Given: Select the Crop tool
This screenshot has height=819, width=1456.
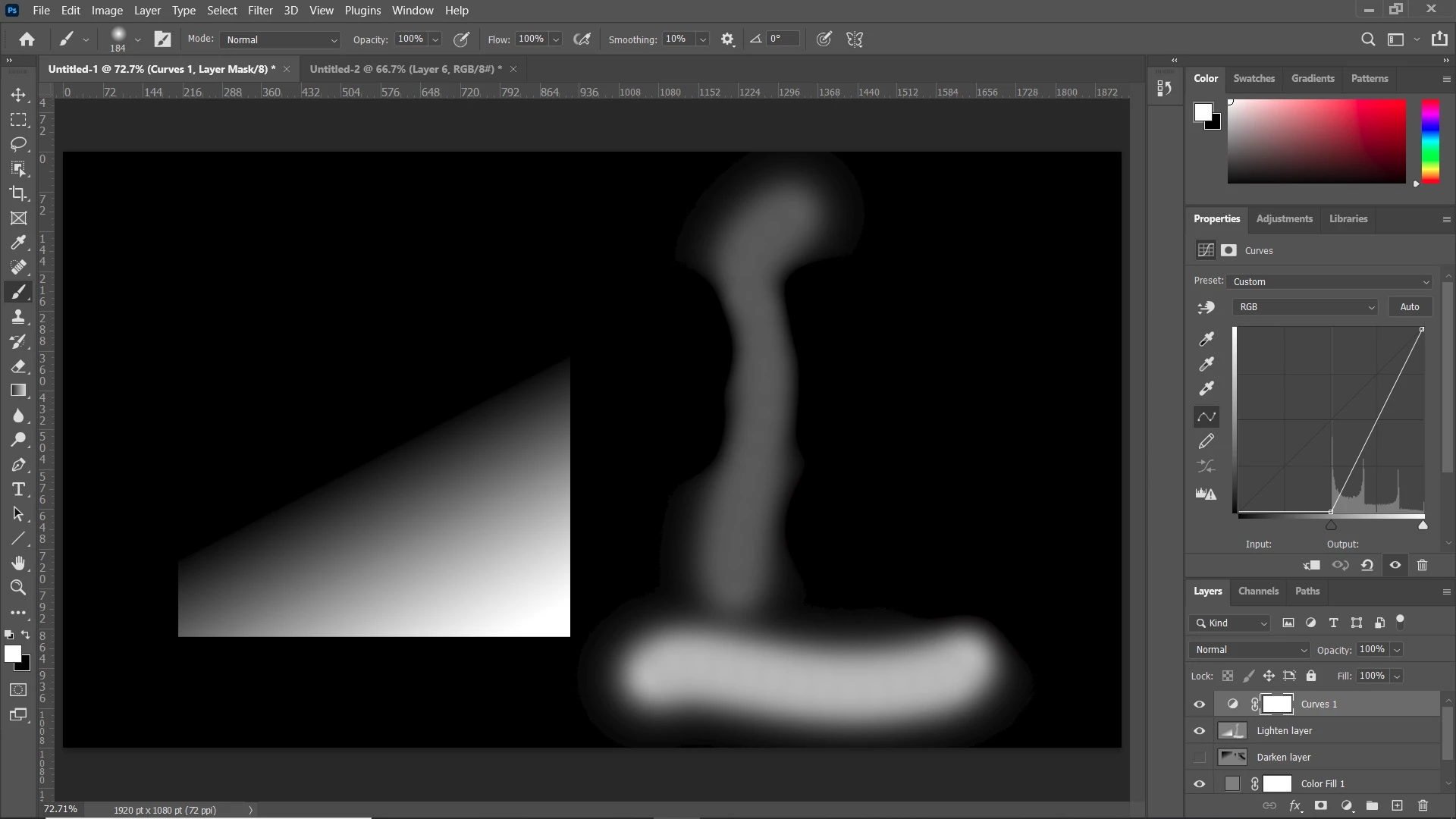Looking at the screenshot, I should [x=18, y=193].
